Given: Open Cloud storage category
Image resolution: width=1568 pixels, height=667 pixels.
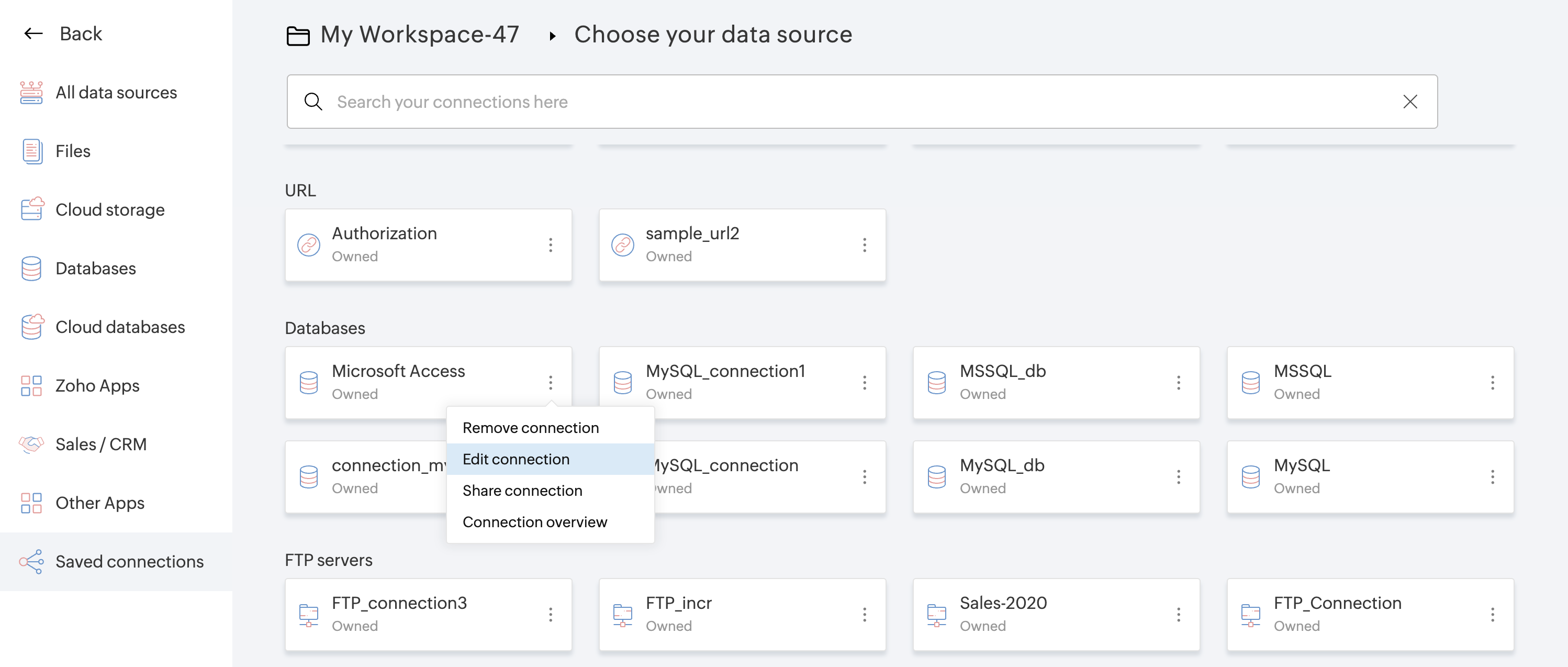Looking at the screenshot, I should pyautogui.click(x=109, y=209).
